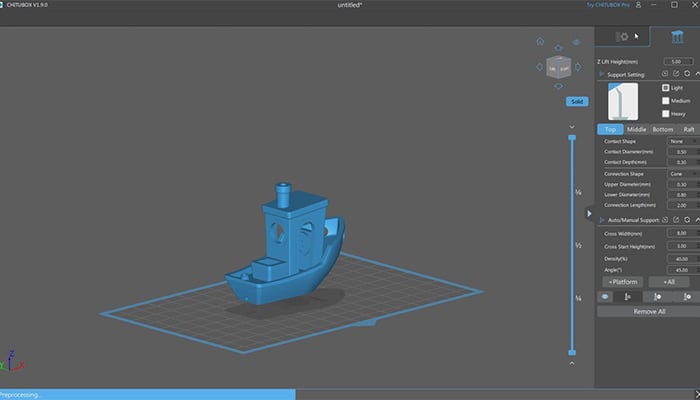The width and height of the screenshot is (700, 400).
Task: Click the Cross Width value field
Action: [x=682, y=233]
